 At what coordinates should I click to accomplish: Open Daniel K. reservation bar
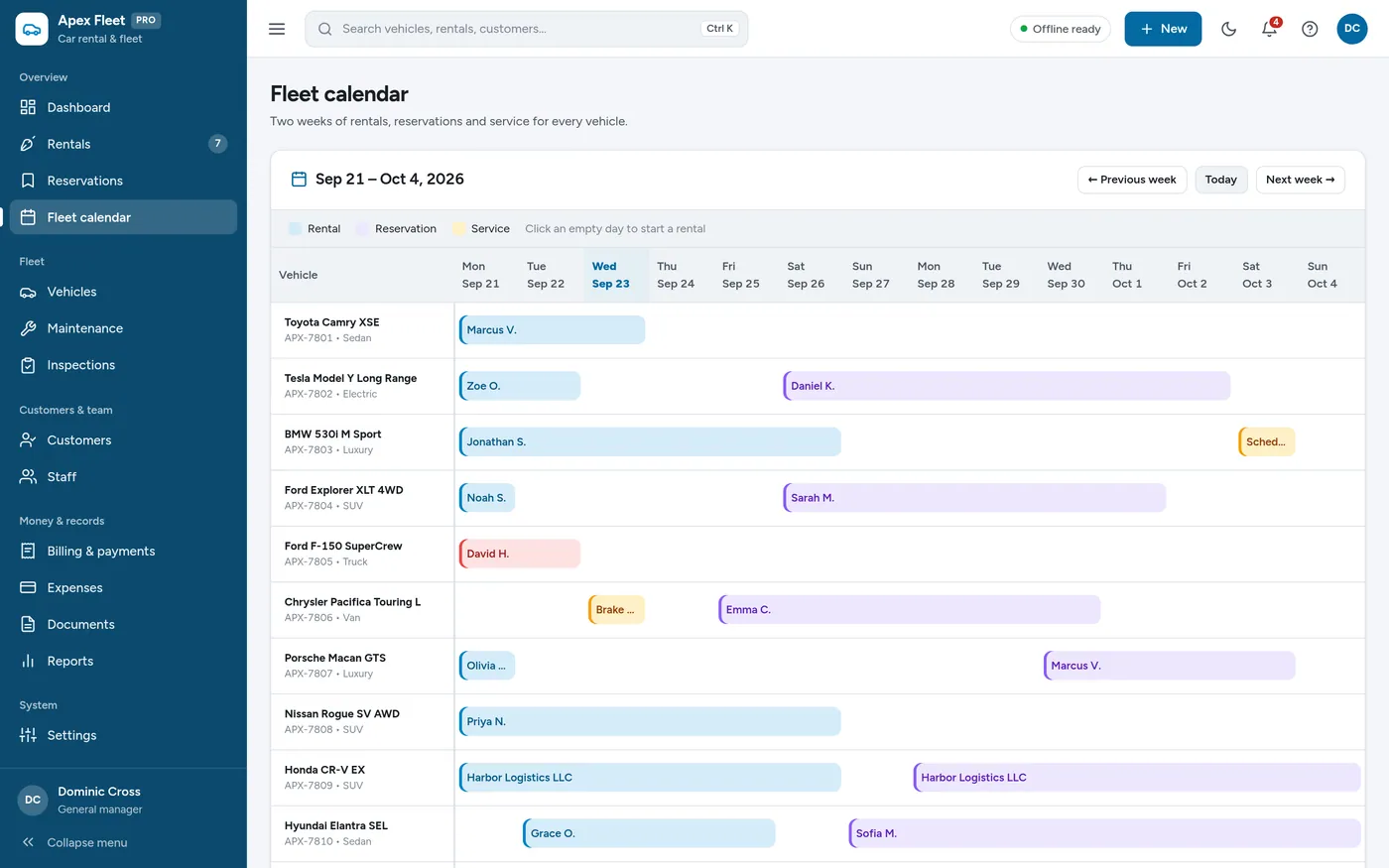1007,386
